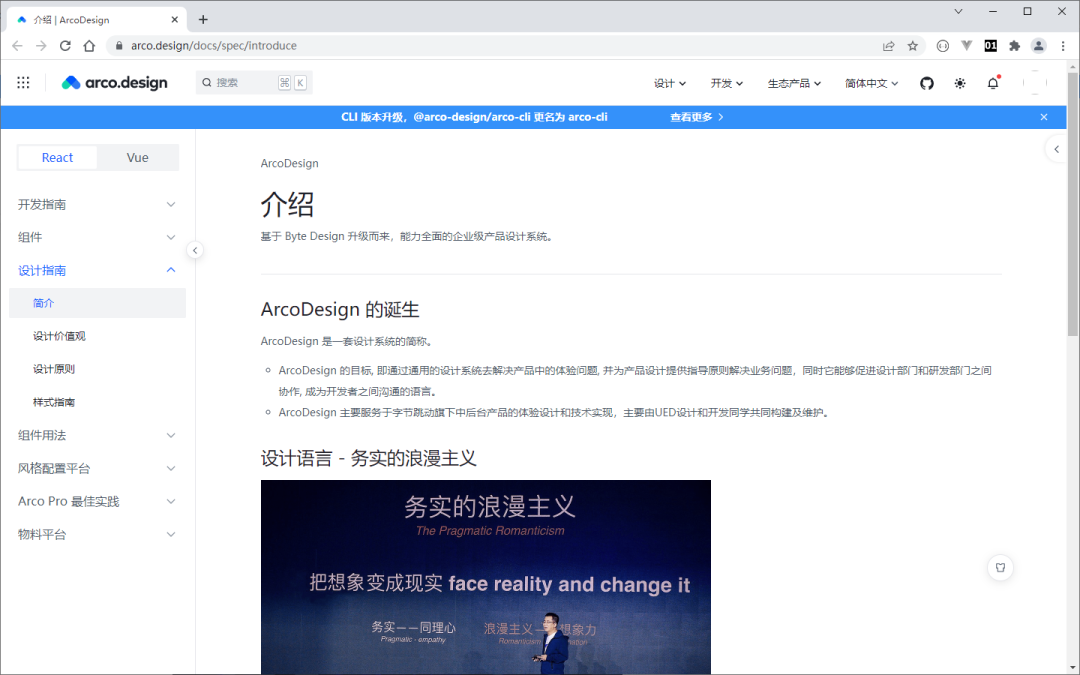The height and width of the screenshot is (675, 1080).
Task: Toggle light/dark theme sun icon
Action: click(960, 83)
